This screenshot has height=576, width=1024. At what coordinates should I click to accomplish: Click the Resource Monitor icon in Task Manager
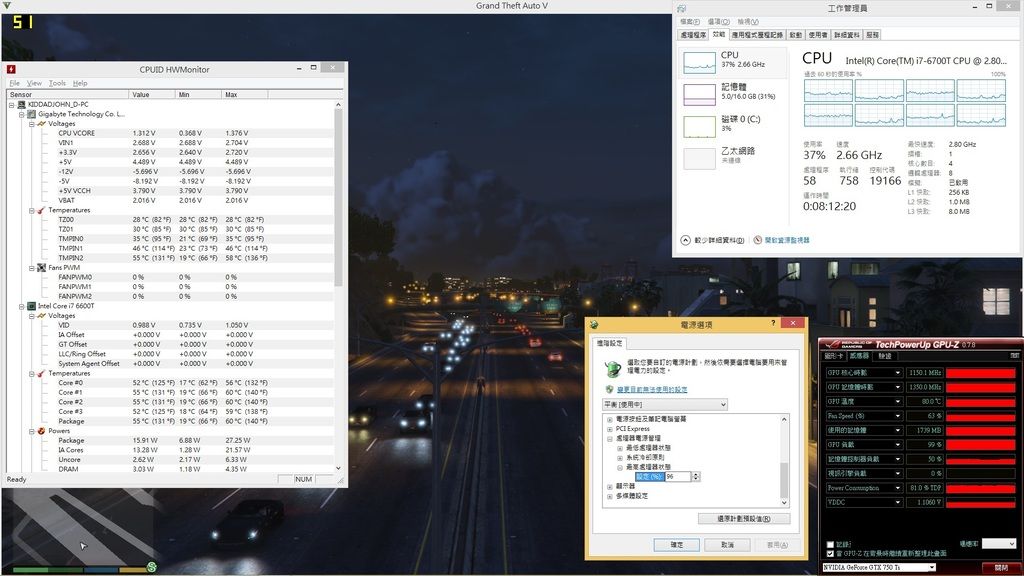(x=758, y=240)
